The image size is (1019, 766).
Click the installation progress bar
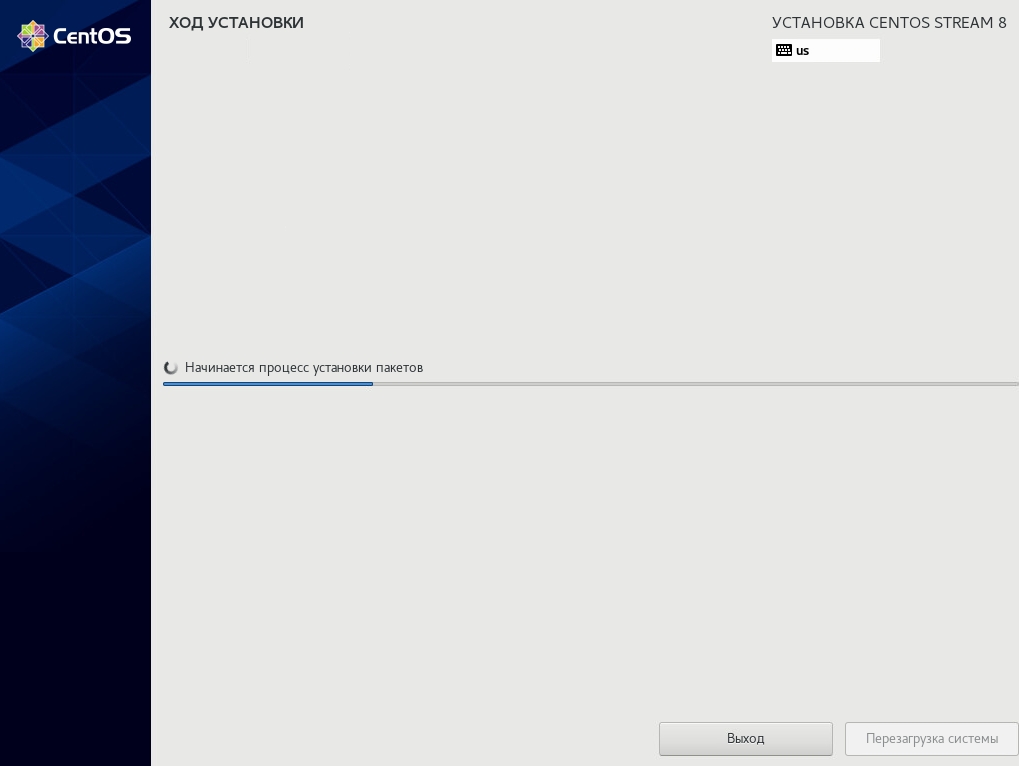[x=590, y=384]
